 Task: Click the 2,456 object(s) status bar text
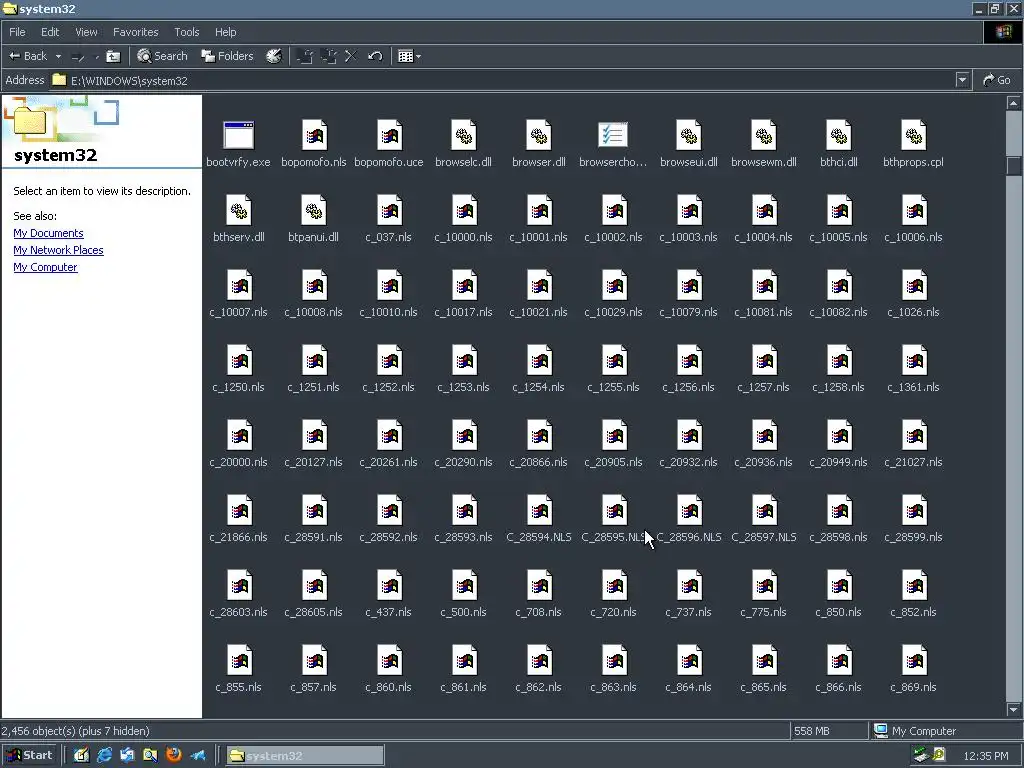[75, 731]
